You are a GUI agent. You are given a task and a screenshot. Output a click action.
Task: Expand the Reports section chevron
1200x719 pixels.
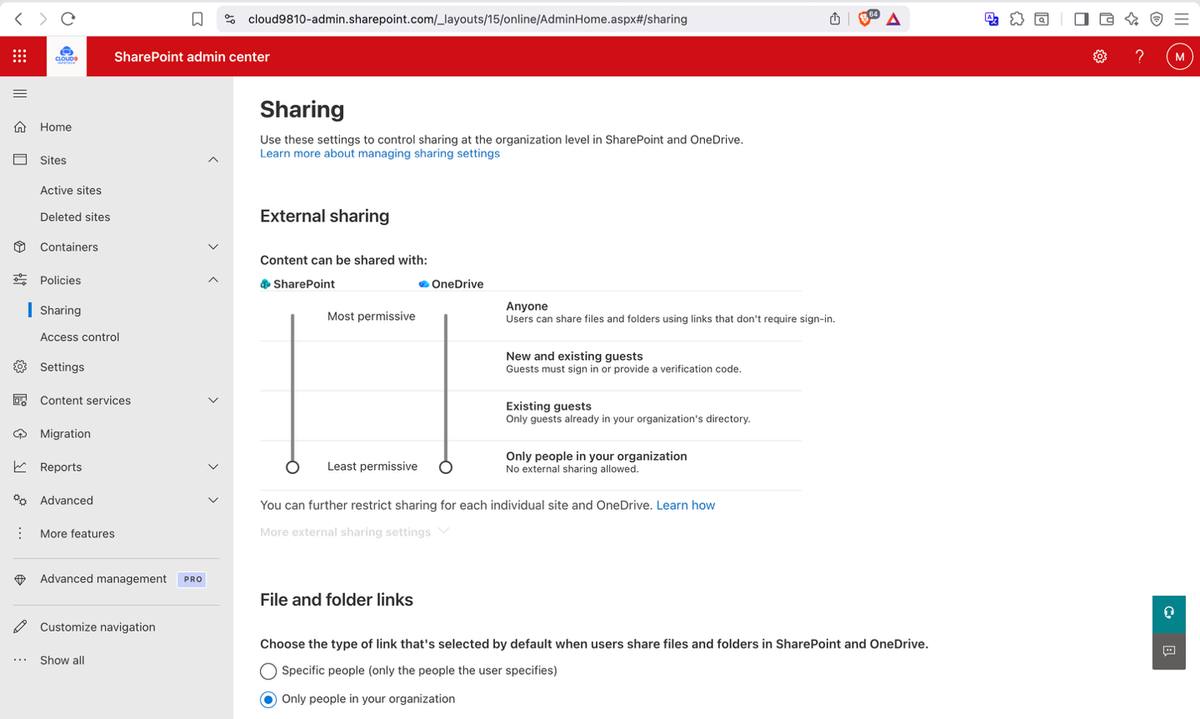(x=213, y=467)
